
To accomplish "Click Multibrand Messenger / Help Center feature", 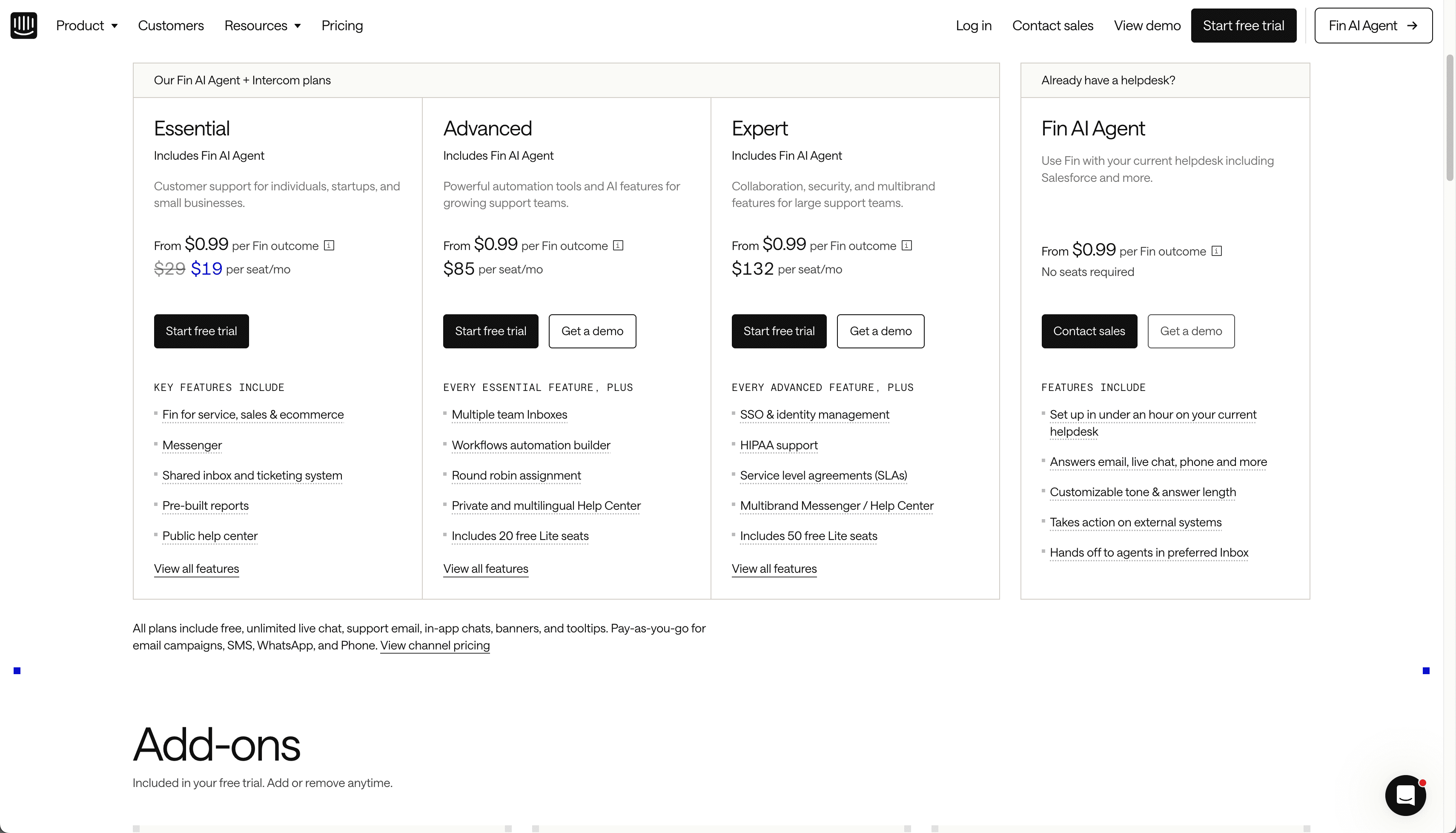I will (837, 506).
